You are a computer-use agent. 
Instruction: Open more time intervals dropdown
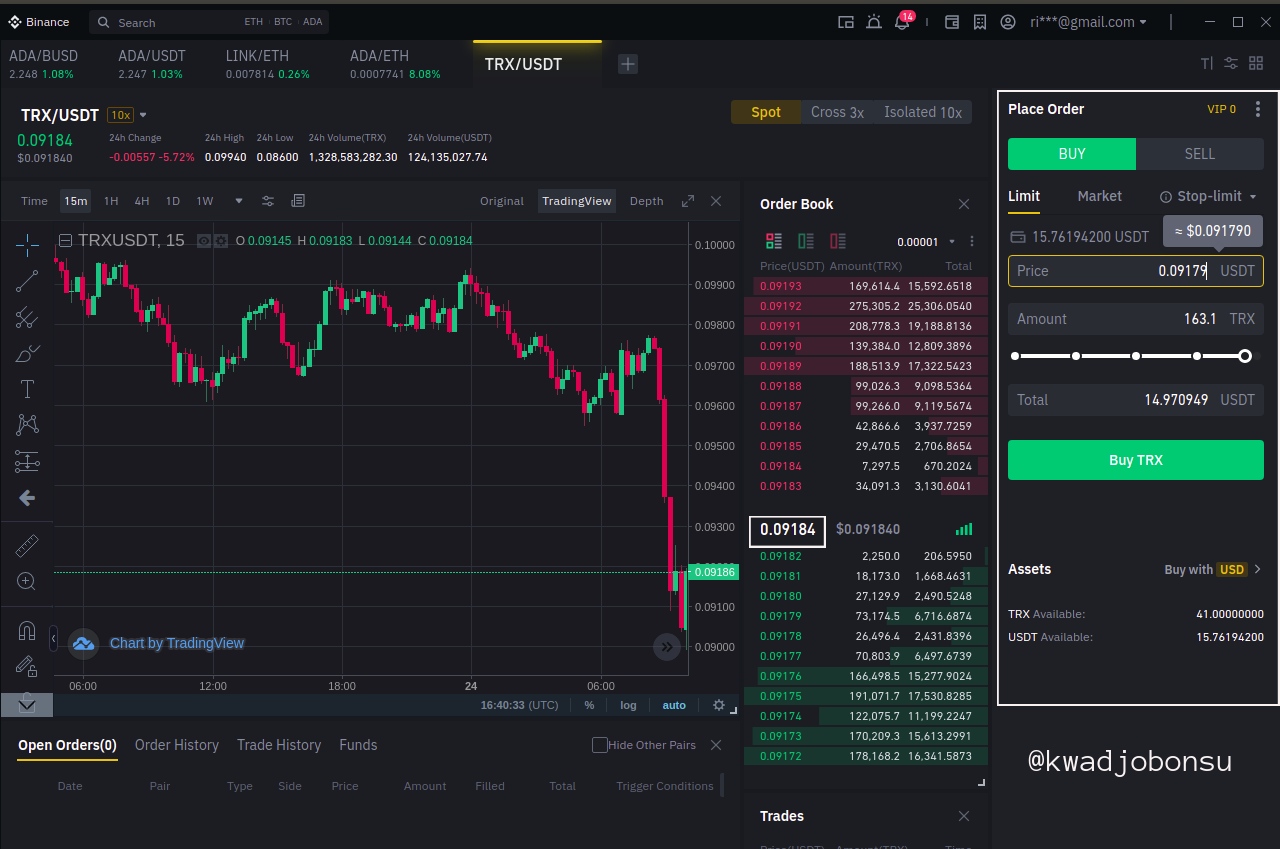[x=239, y=201]
